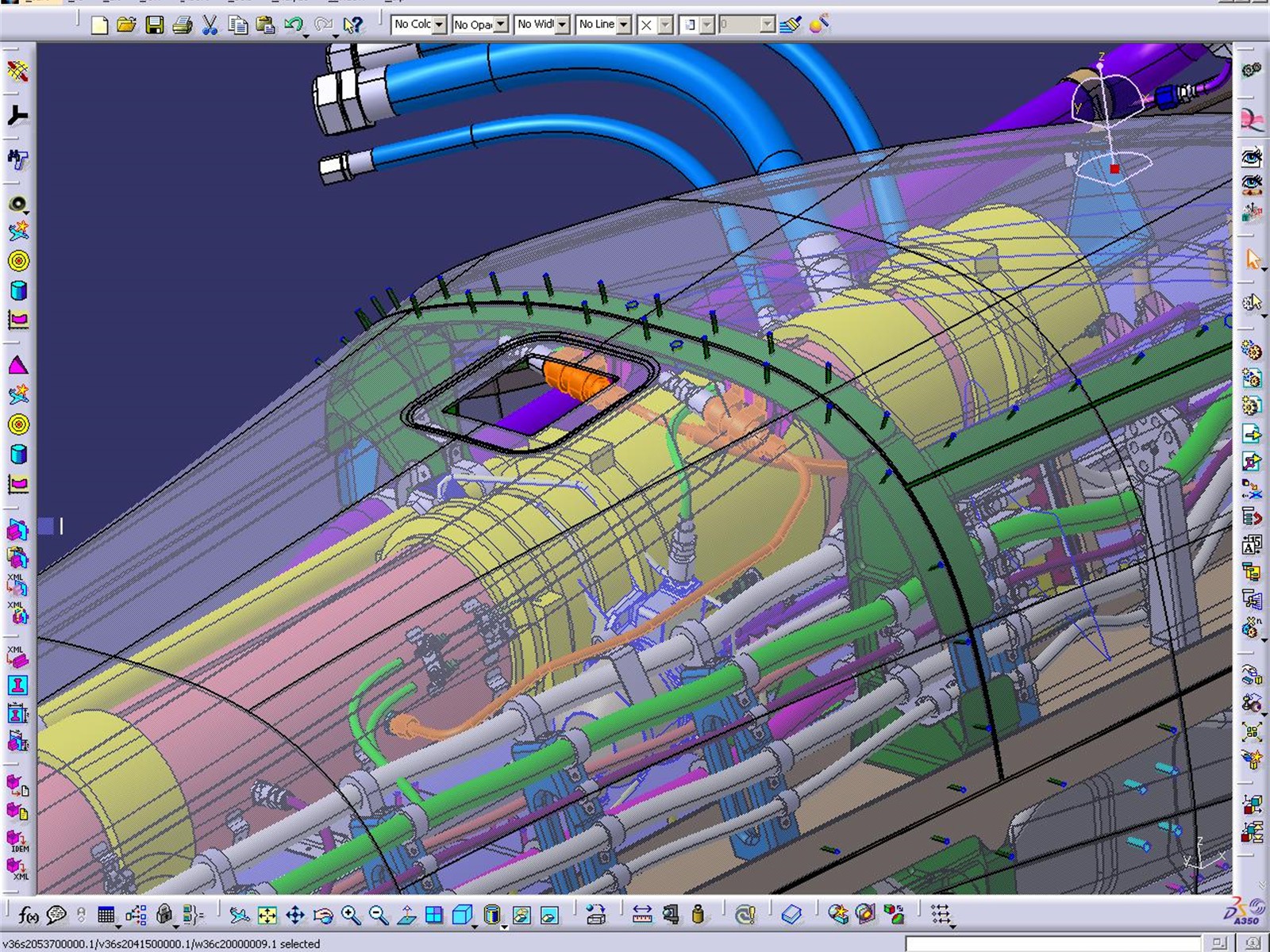1270x952 pixels.
Task: Zoom Out of the model
Action: tap(379, 916)
